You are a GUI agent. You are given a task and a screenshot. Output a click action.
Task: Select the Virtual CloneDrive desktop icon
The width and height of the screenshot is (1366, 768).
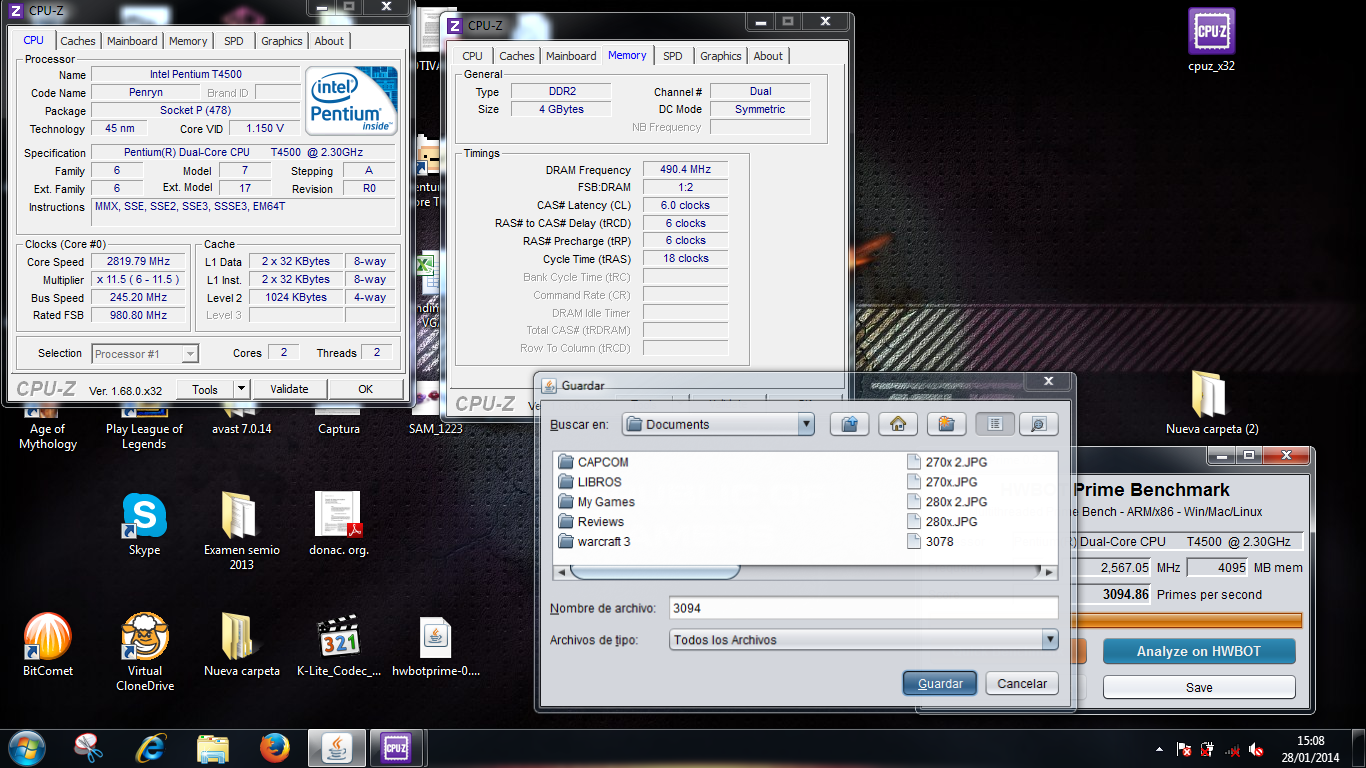(x=145, y=653)
